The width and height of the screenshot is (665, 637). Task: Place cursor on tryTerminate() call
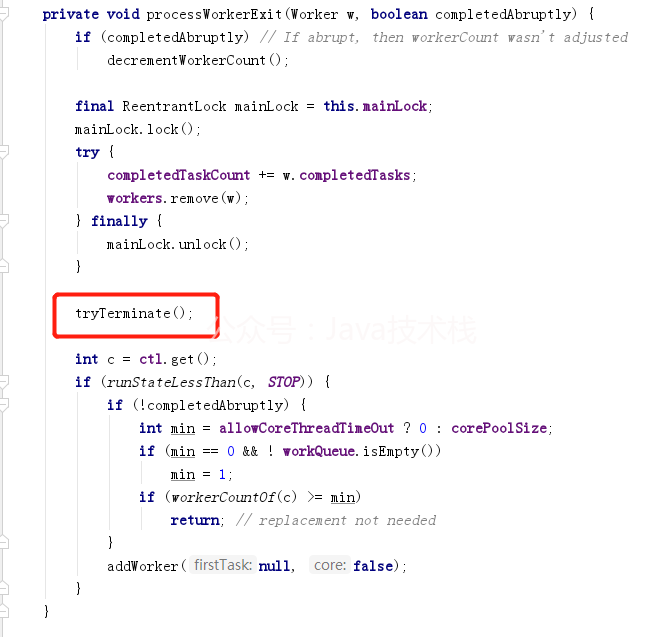[134, 313]
